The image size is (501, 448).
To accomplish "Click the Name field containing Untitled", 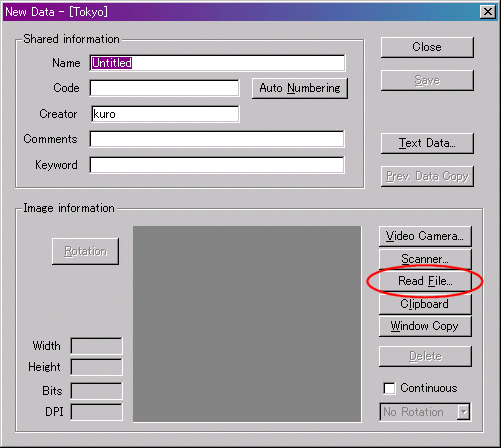I will point(217,63).
